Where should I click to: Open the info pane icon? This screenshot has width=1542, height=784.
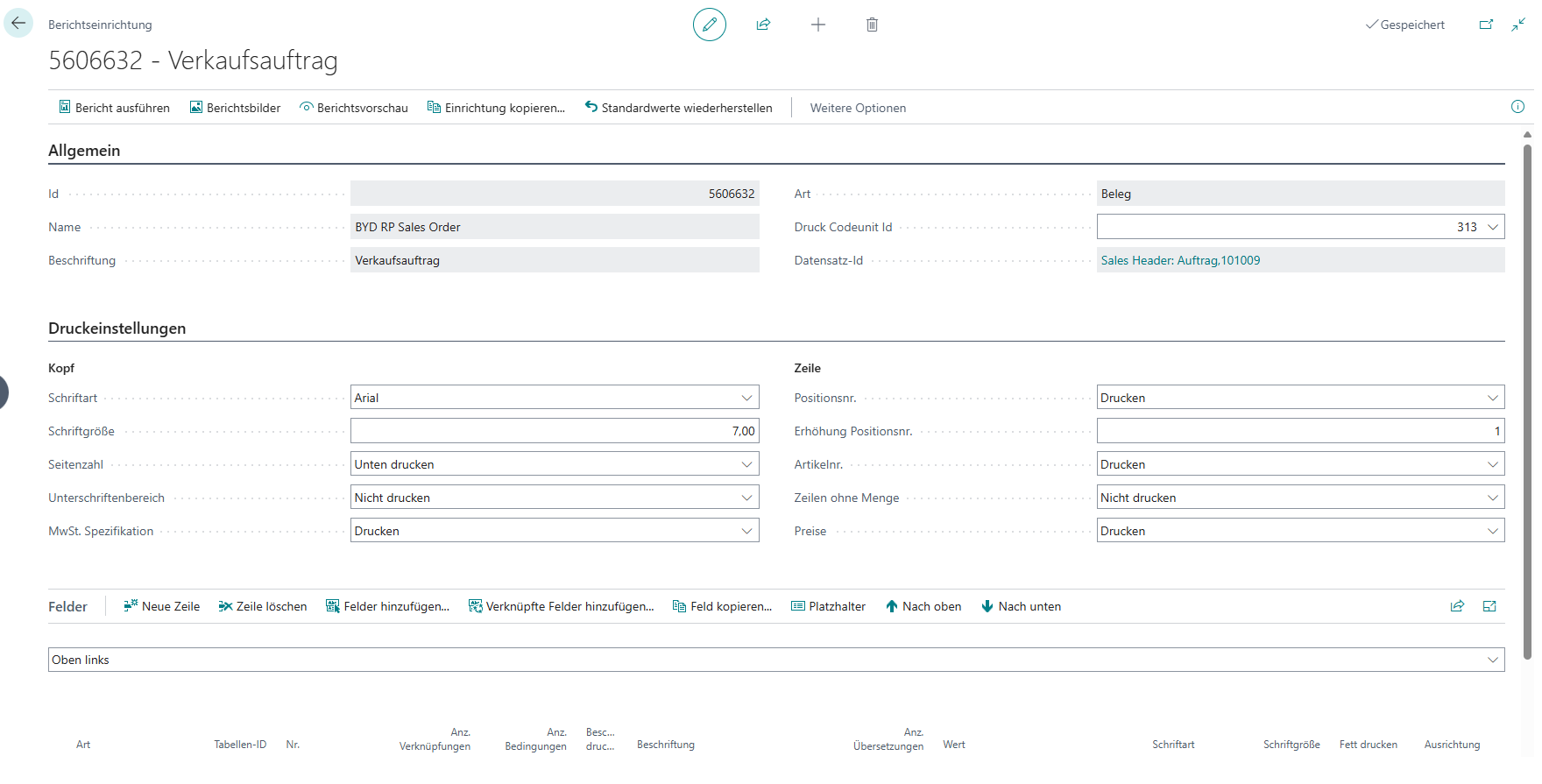pos(1517,107)
